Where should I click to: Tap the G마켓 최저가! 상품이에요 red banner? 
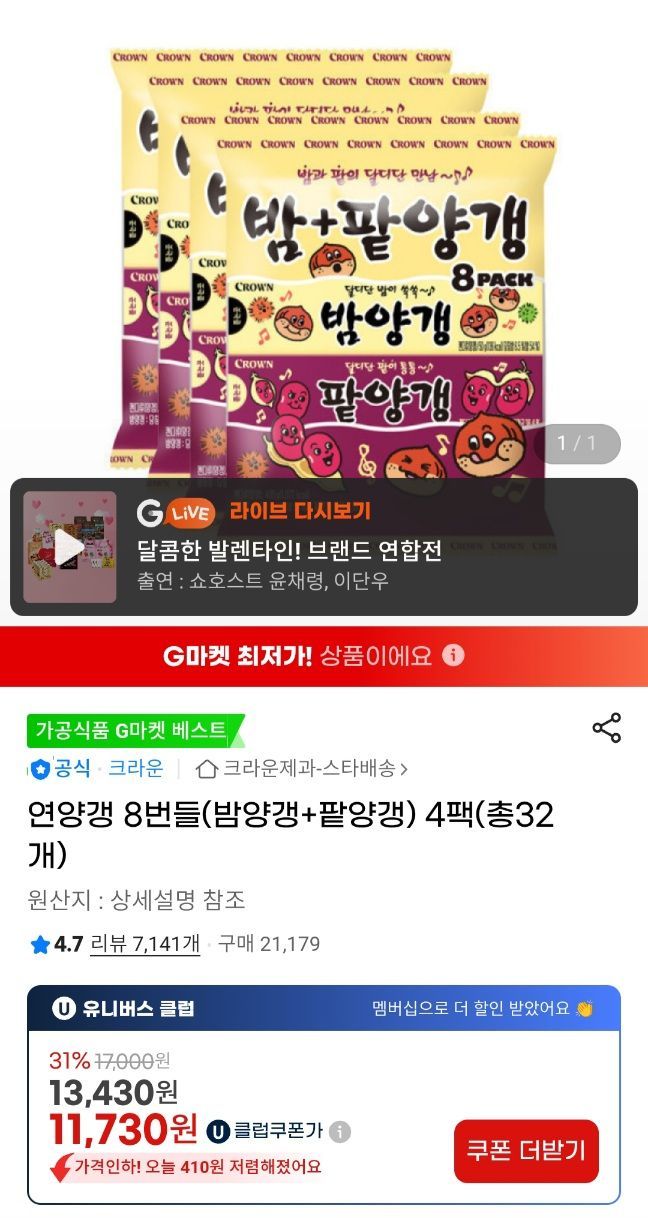[324, 656]
